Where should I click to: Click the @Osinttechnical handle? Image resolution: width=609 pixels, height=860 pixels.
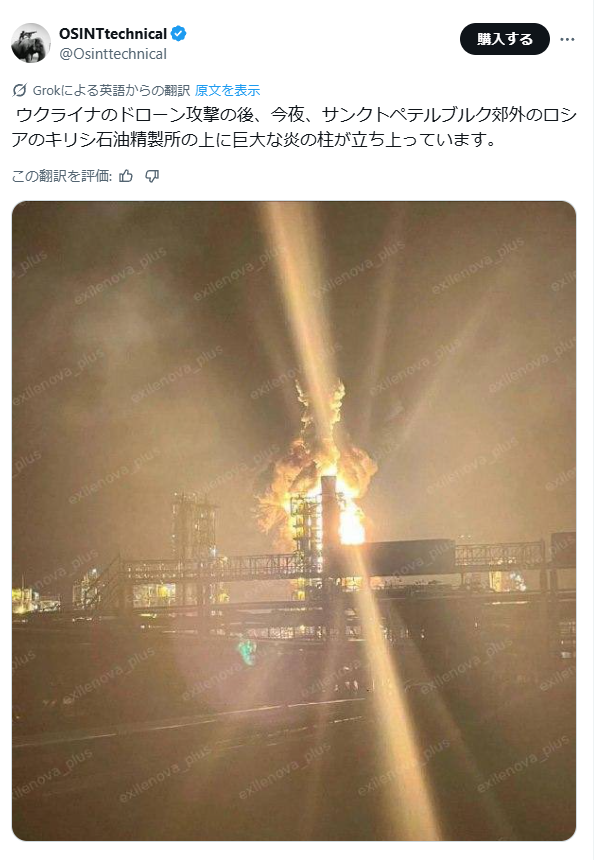tap(113, 54)
